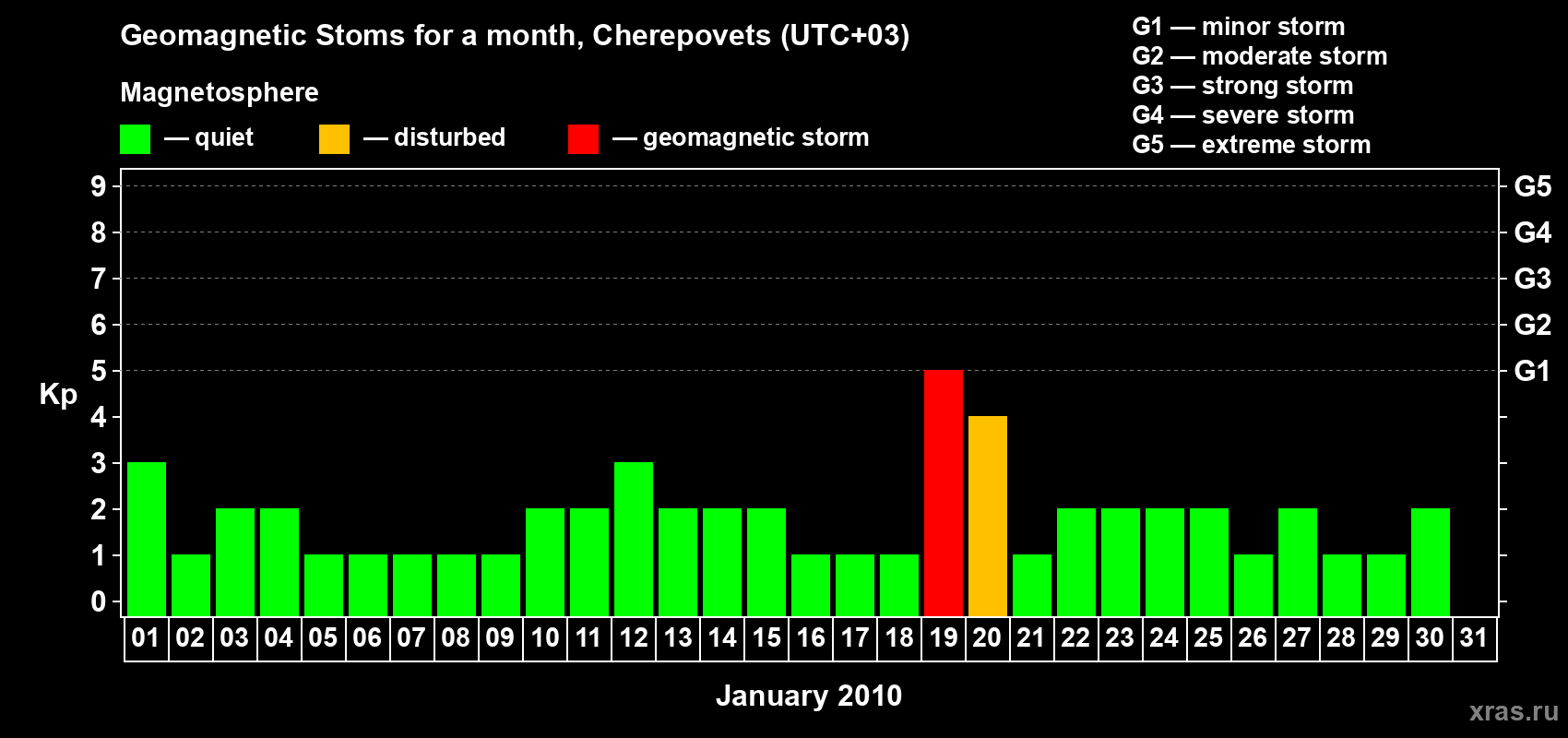1568x738 pixels.
Task: Click the G1 label on the right axis
Action: [1532, 371]
